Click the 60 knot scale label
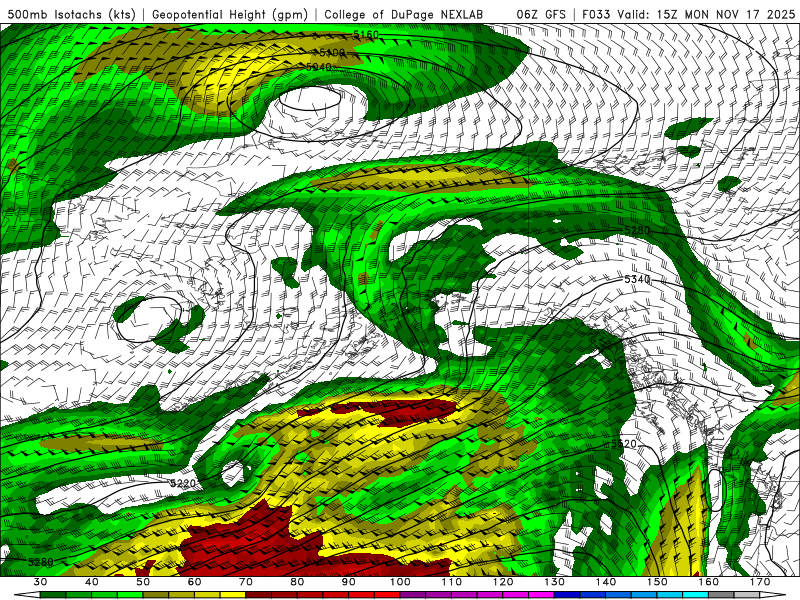Viewport: 800px width, 600px height. click(194, 582)
